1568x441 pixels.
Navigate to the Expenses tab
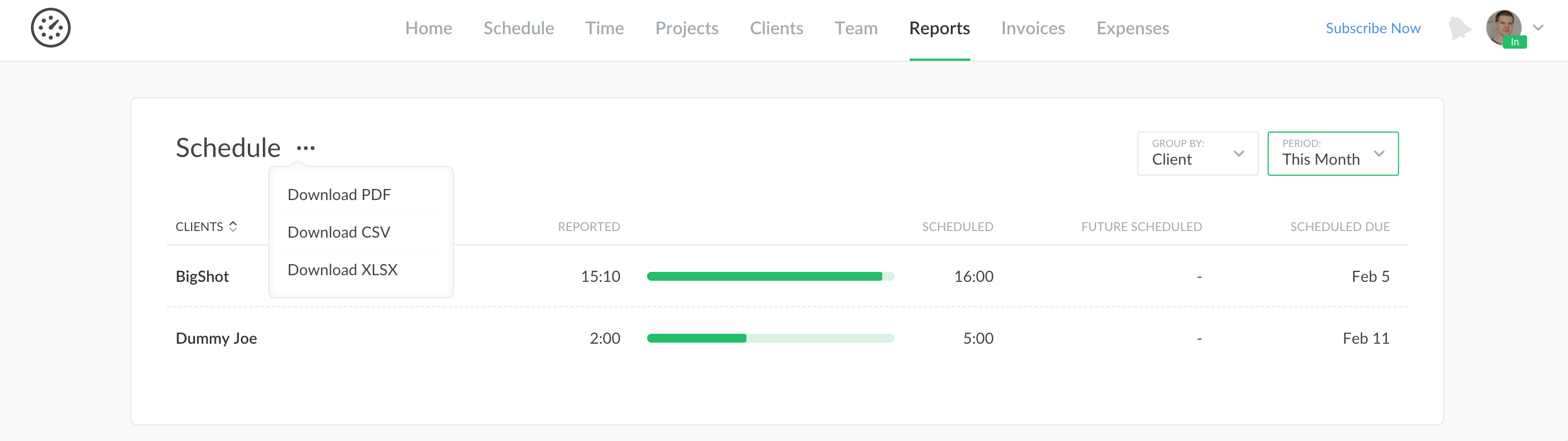coord(1132,28)
